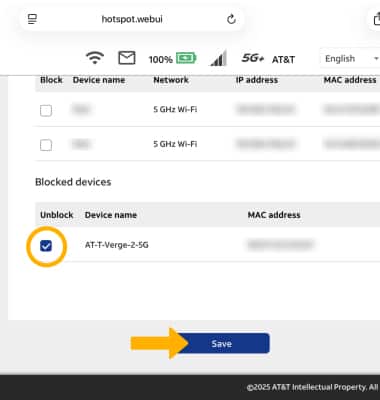Click the 5G+ network indicator
The image size is (380, 400).
coord(253,58)
